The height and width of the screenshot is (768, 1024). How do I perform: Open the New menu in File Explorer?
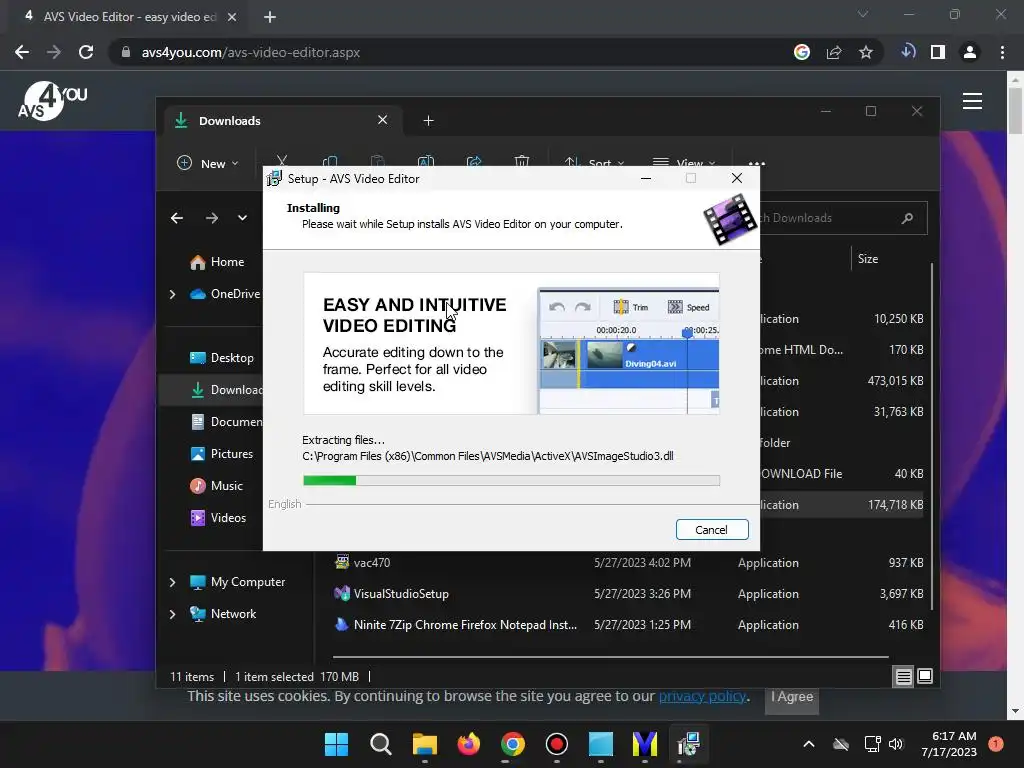[x=208, y=163]
